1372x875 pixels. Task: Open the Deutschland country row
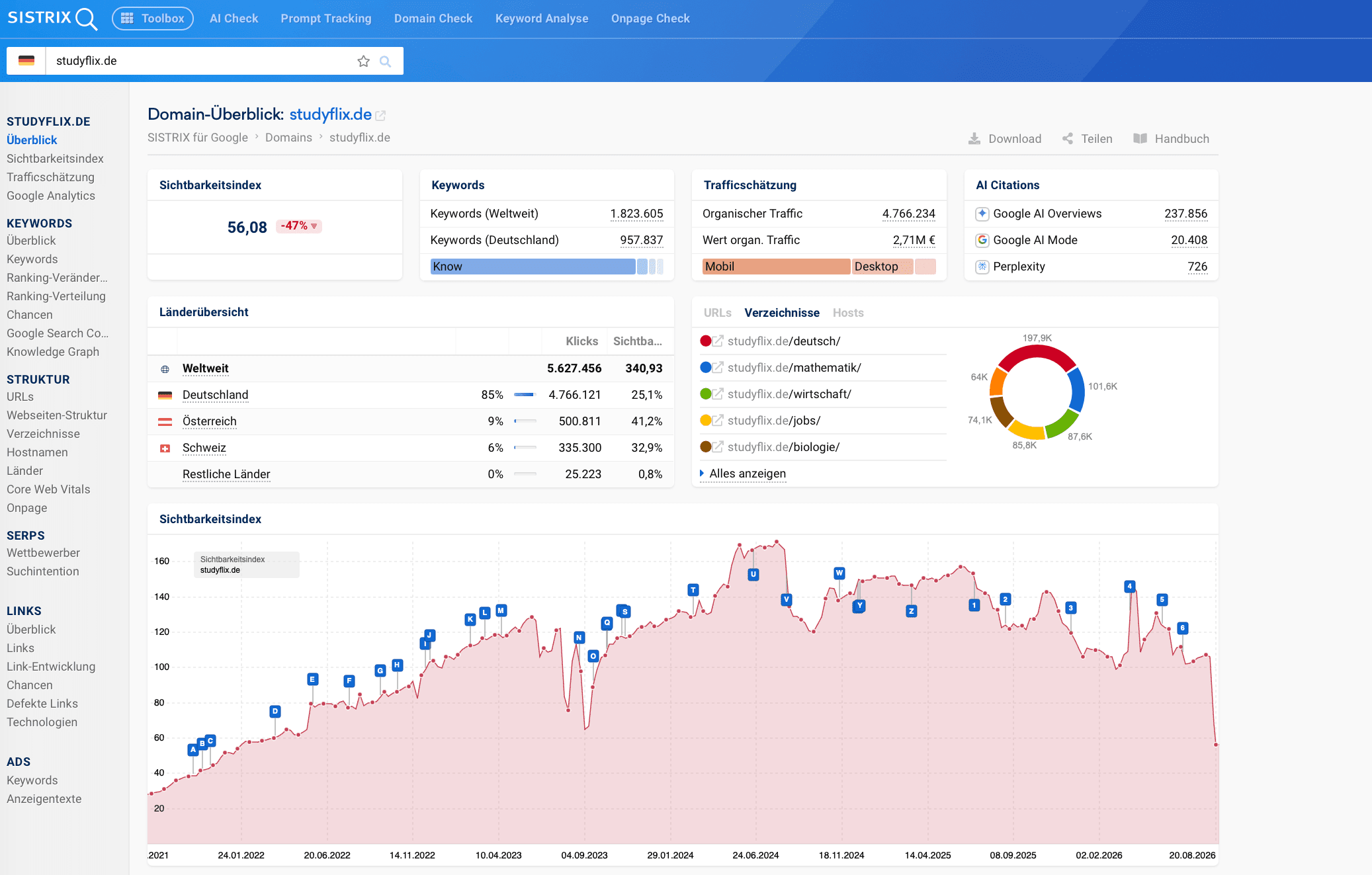[411, 395]
